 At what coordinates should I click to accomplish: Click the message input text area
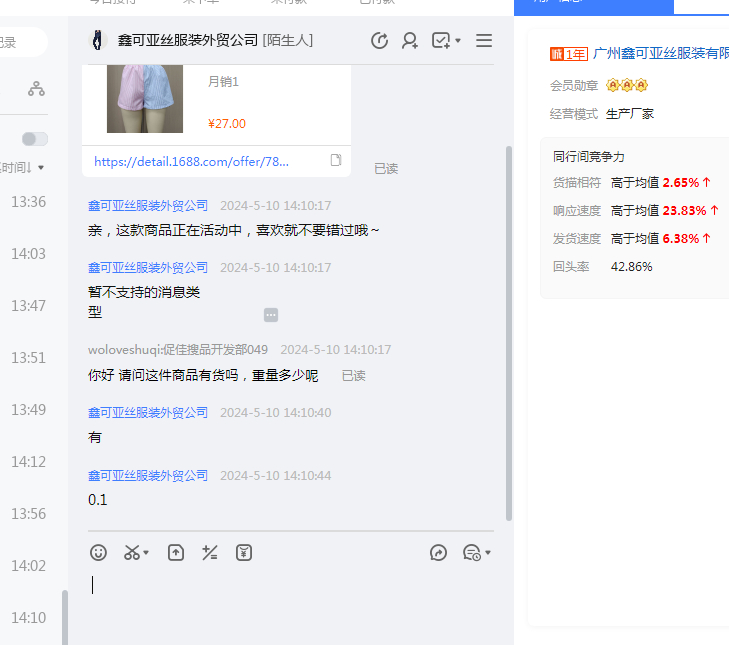[x=290, y=600]
